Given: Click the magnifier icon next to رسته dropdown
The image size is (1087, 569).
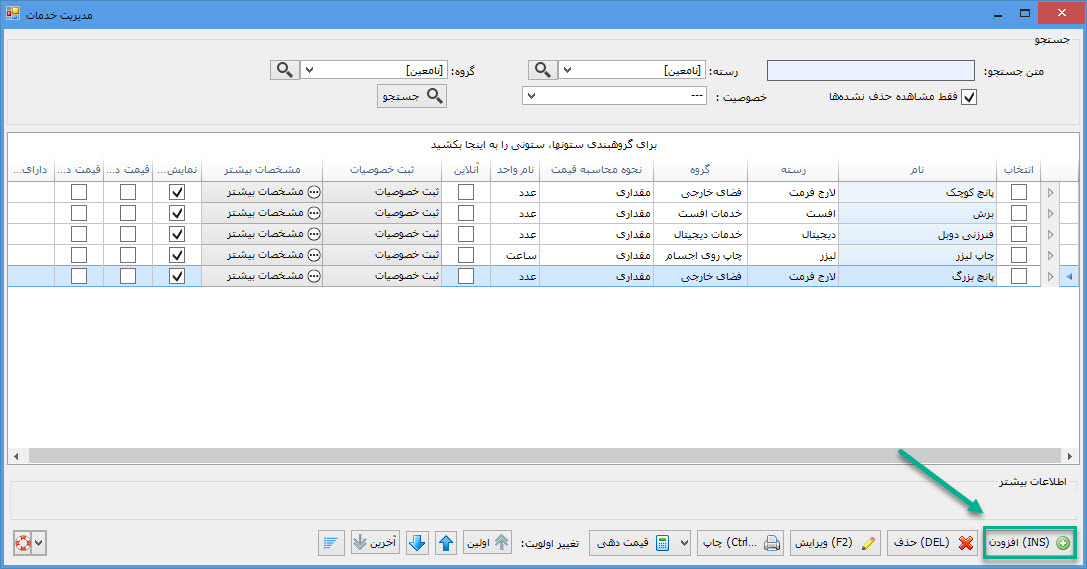Looking at the screenshot, I should pos(543,70).
